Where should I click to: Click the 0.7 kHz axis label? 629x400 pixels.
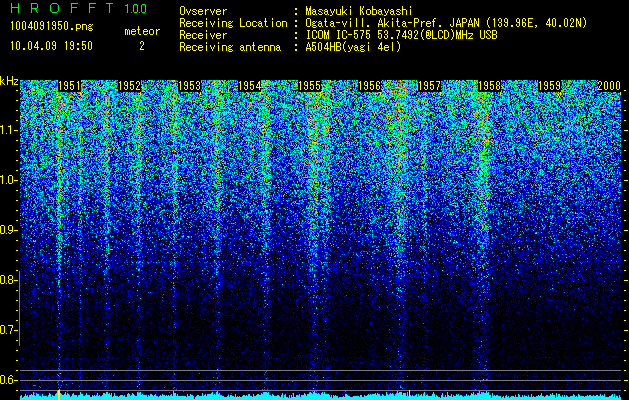tap(8, 330)
